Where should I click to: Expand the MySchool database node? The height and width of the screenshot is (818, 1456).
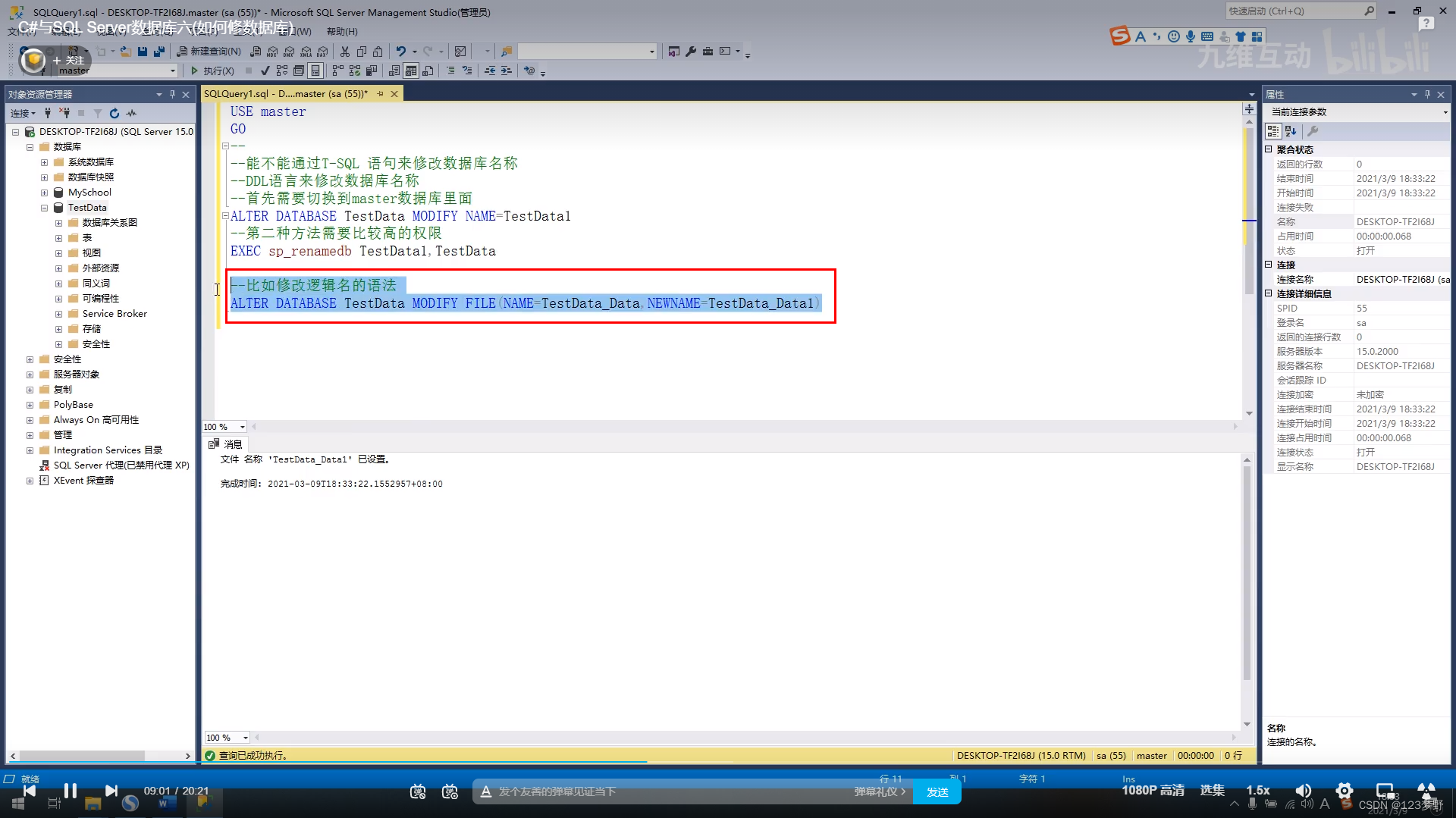(x=44, y=193)
